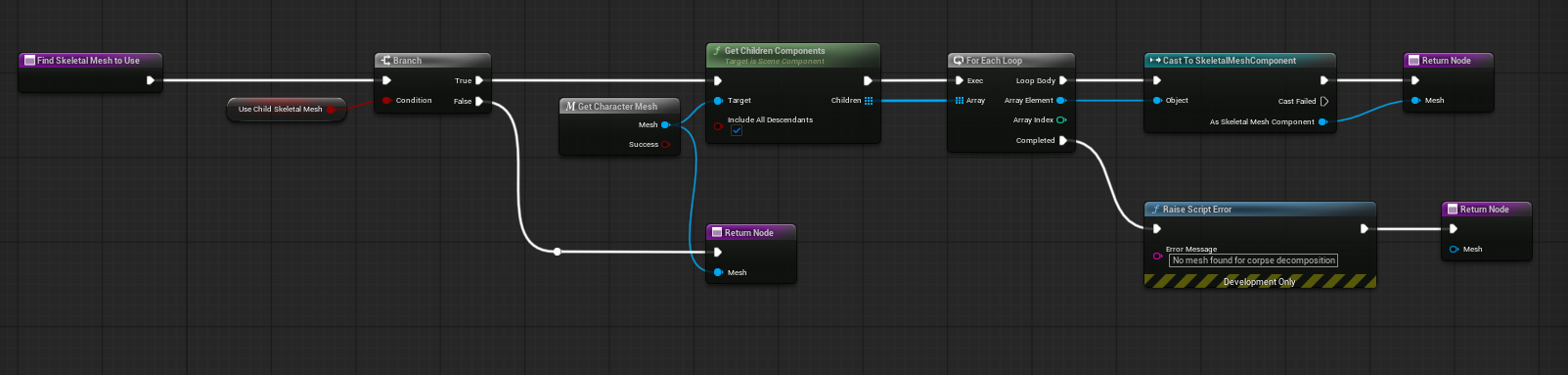The width and height of the screenshot is (1568, 375).
Task: Select the For Each Loop node header
Action: (x=1010, y=61)
